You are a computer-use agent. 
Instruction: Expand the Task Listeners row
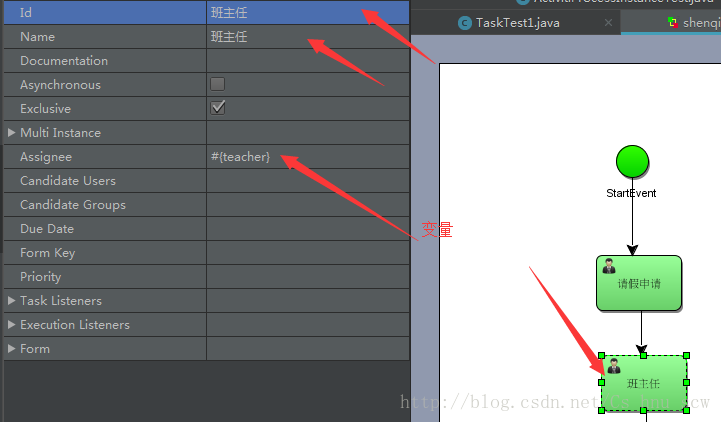pos(11,301)
